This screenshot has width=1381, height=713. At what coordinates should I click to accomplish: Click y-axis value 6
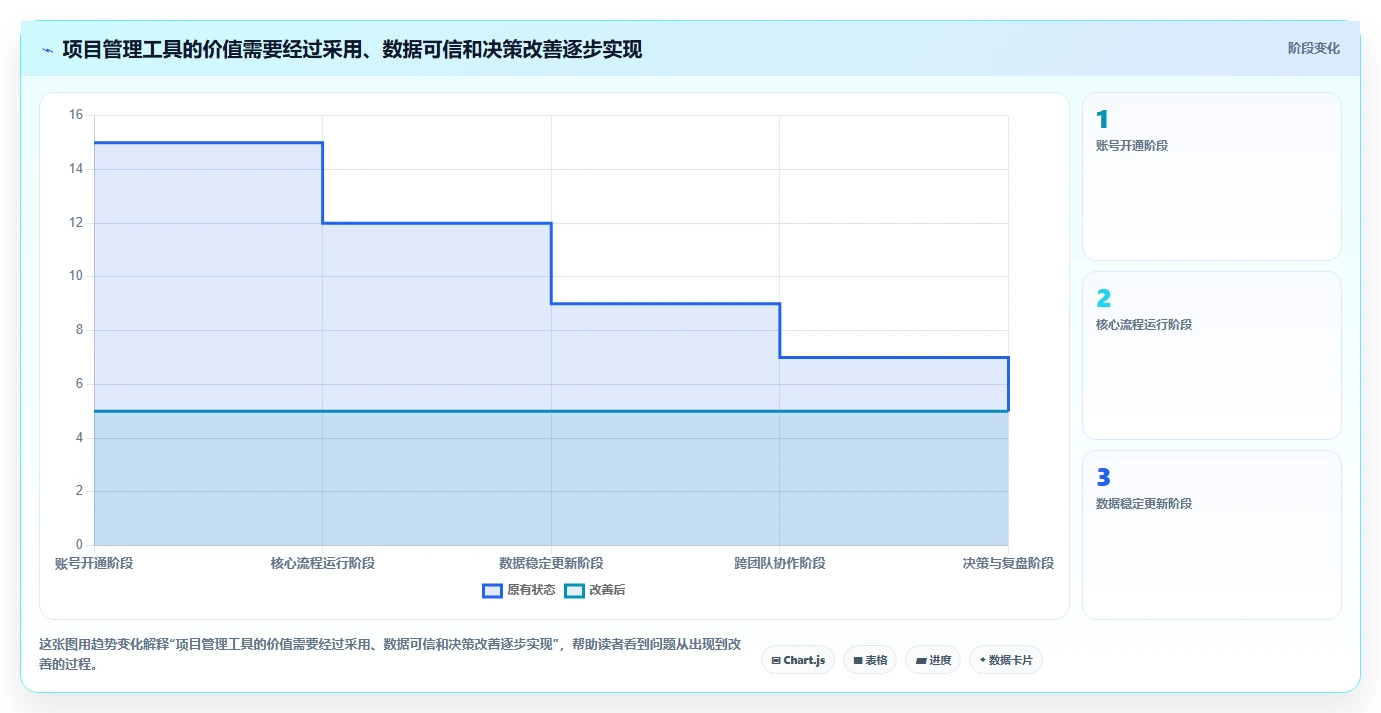click(x=80, y=384)
